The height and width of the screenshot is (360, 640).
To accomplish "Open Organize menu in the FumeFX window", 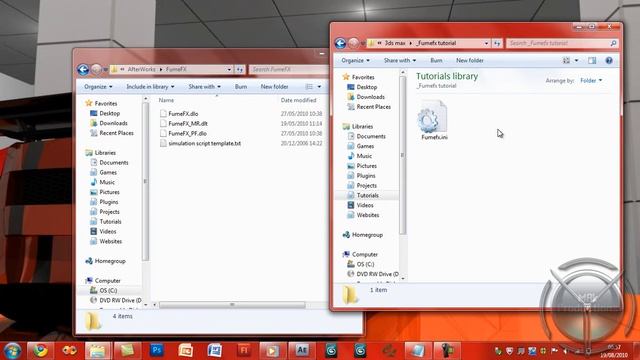I will coord(98,87).
